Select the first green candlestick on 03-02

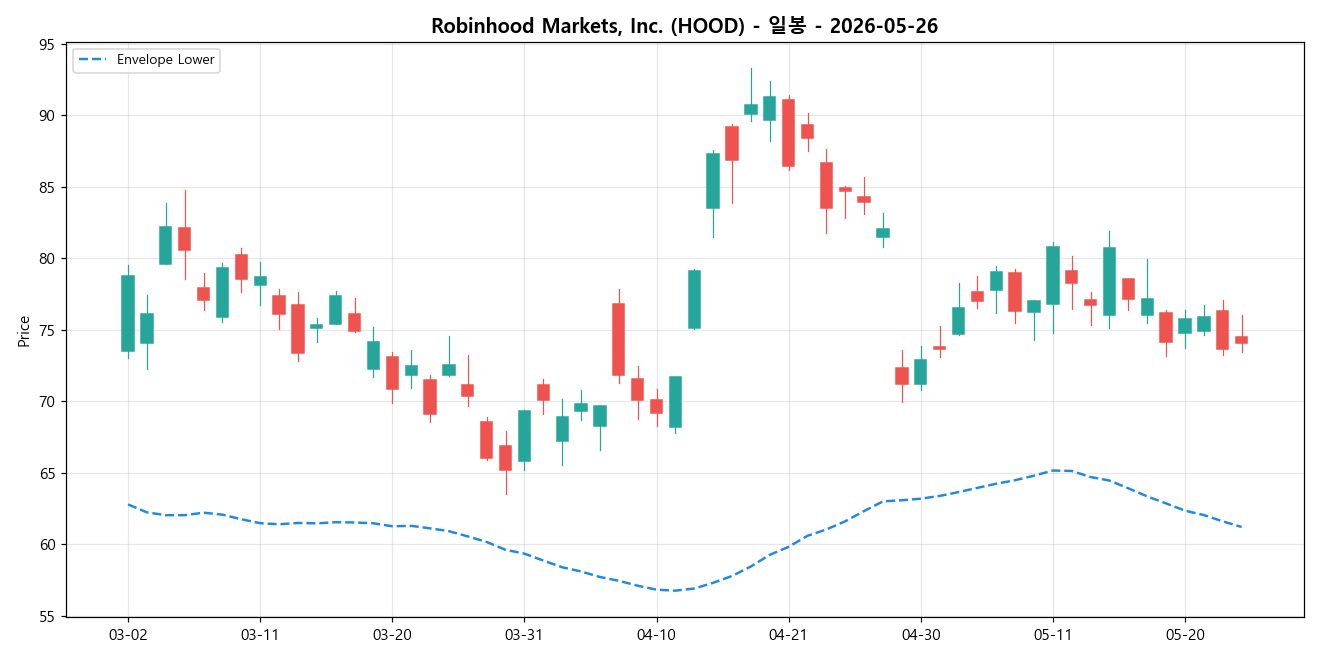coord(128,313)
